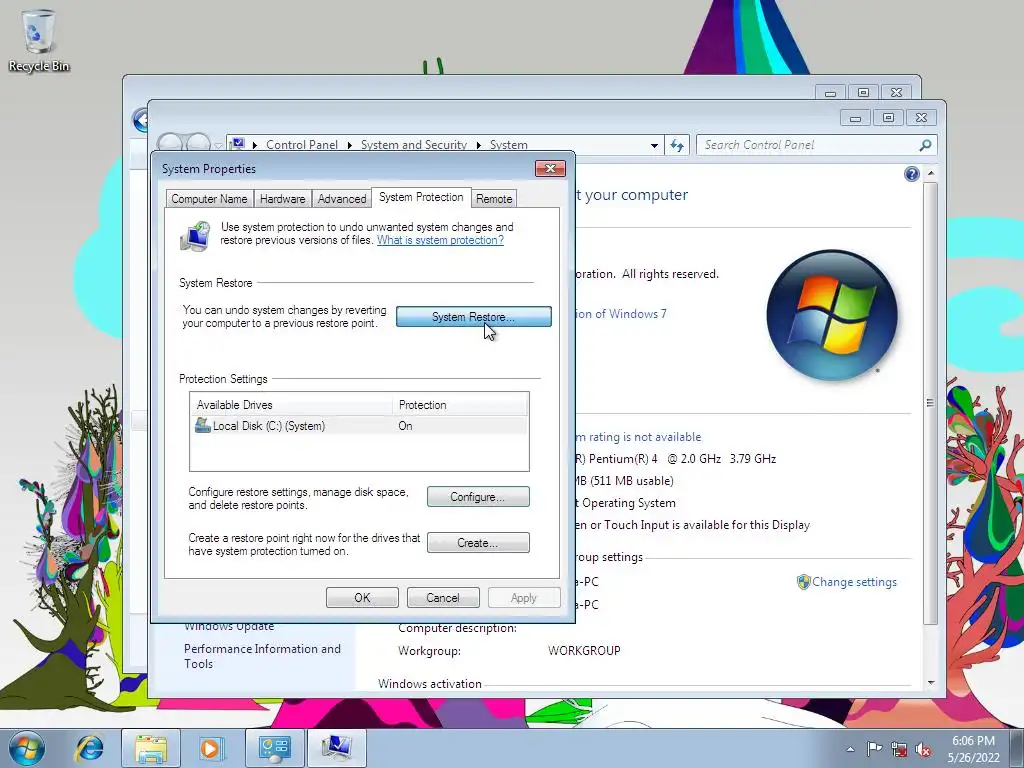The height and width of the screenshot is (768, 1024).
Task: Open the Recycle Bin desktop icon
Action: pos(38,40)
